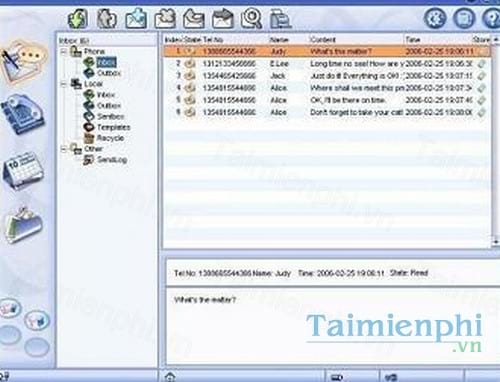This screenshot has height=382, width=500.
Task: Click the print/export toolbar icon
Action: (x=280, y=19)
